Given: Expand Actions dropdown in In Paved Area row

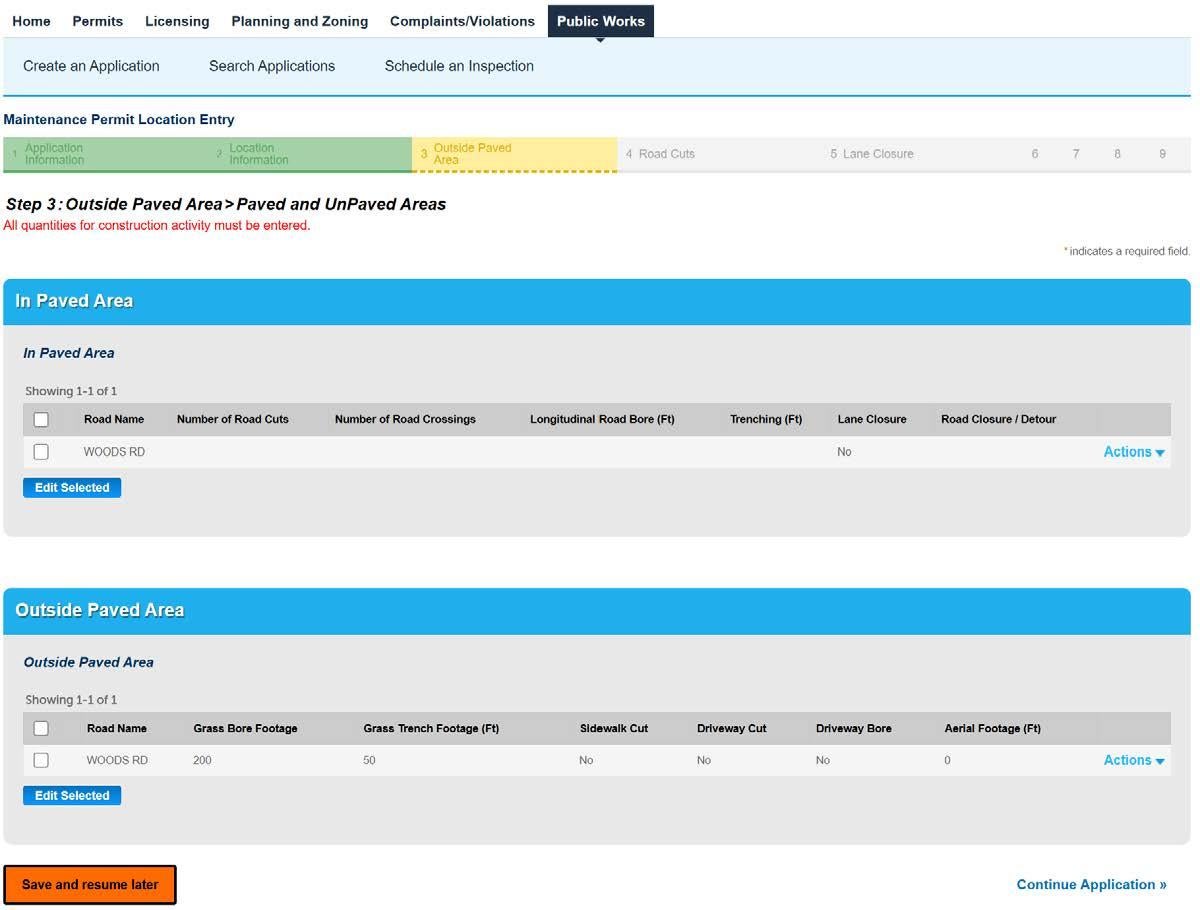Looking at the screenshot, I should 1133,452.
